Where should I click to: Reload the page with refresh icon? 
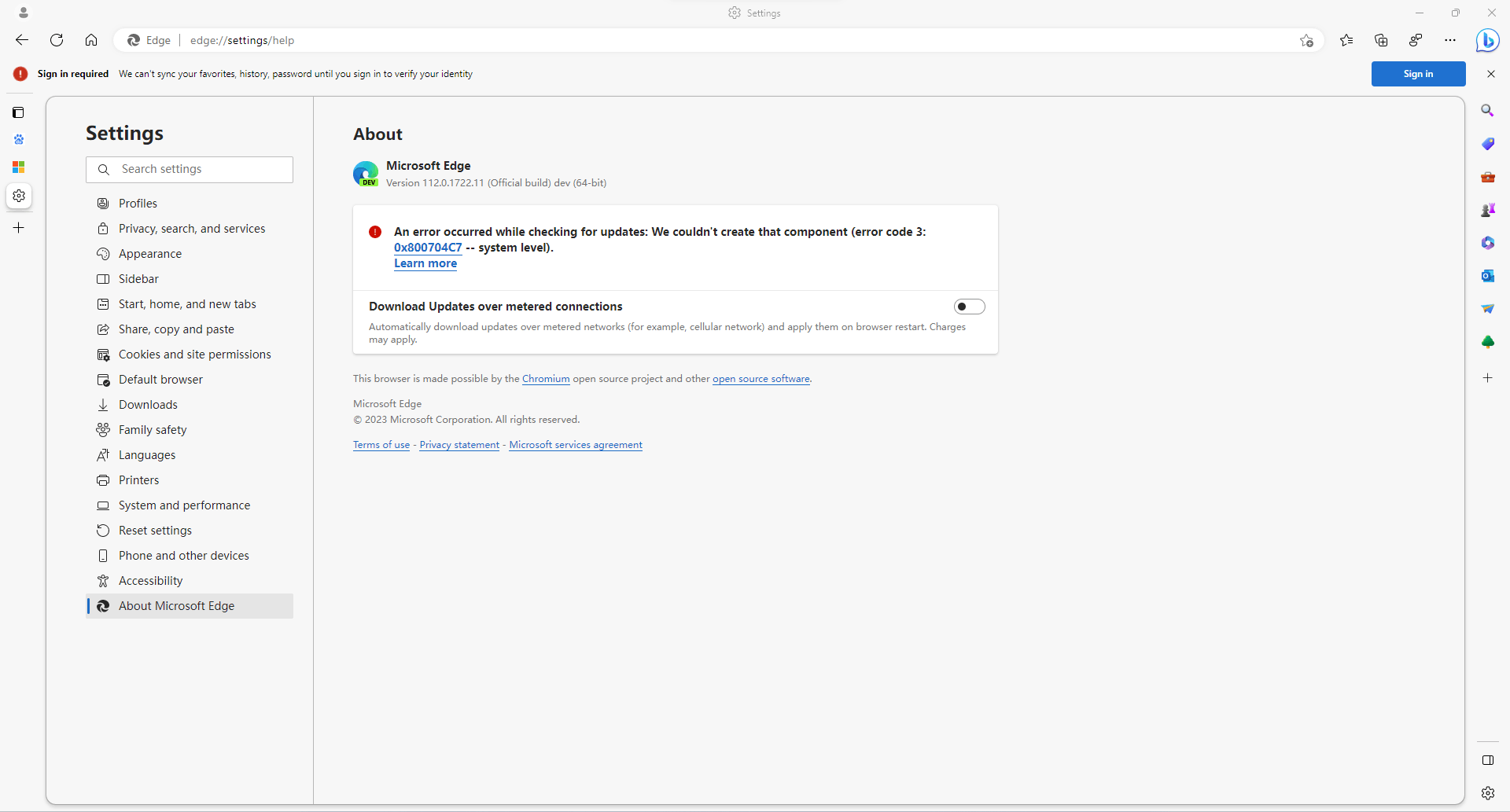(57, 40)
